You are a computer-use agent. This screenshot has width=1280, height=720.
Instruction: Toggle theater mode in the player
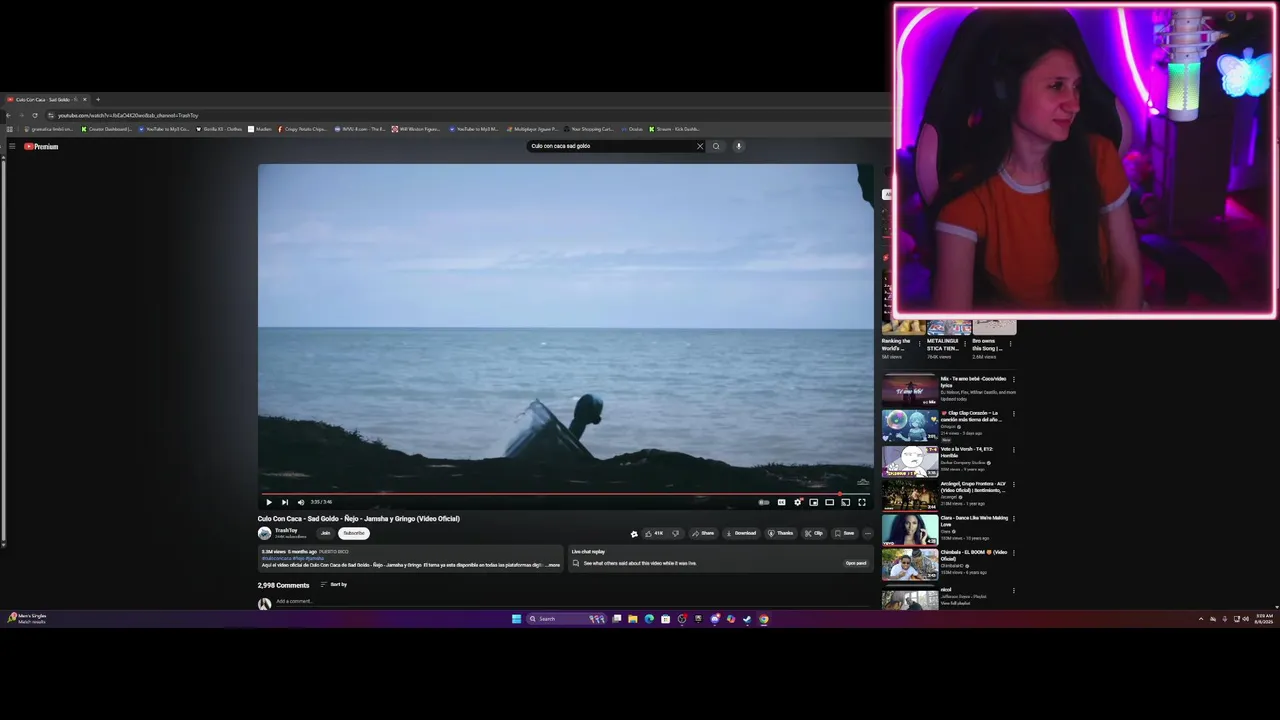[829, 502]
